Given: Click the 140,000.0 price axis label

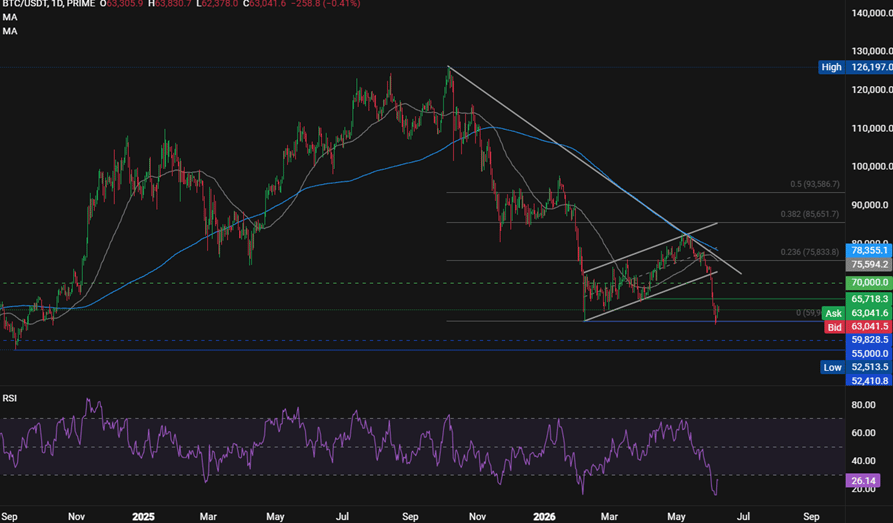Looking at the screenshot, I should point(871,13).
